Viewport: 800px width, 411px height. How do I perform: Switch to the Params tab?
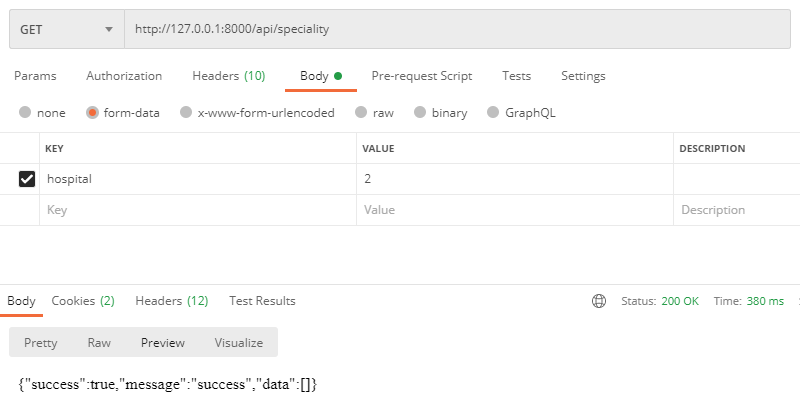pos(35,76)
